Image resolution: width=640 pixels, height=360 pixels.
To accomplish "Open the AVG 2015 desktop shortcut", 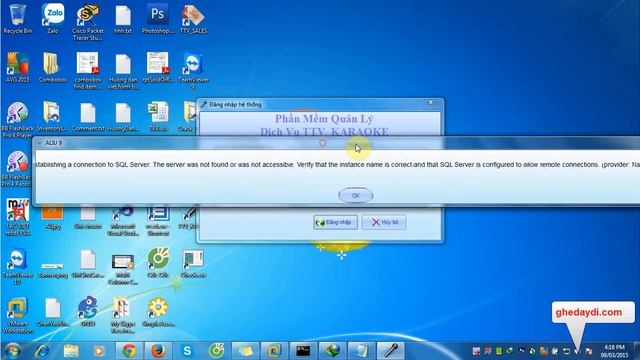I will tap(18, 68).
